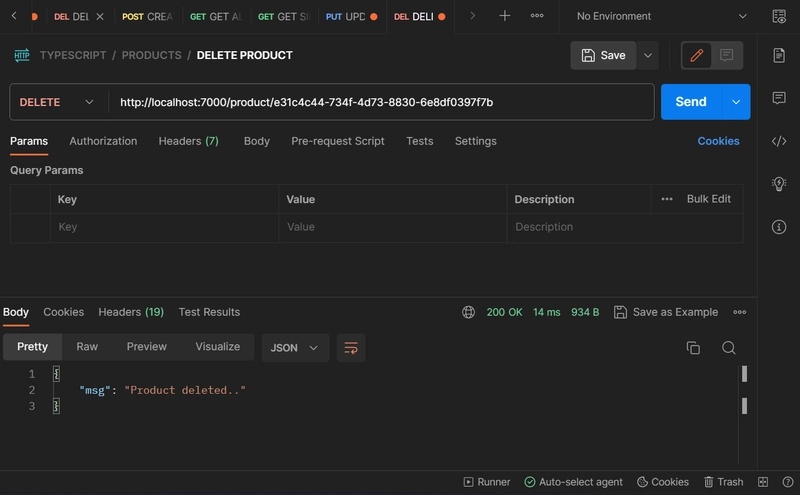Screen dimensions: 800x495
Task: Click the PRODUCTS breadcrumb
Action: point(151,55)
